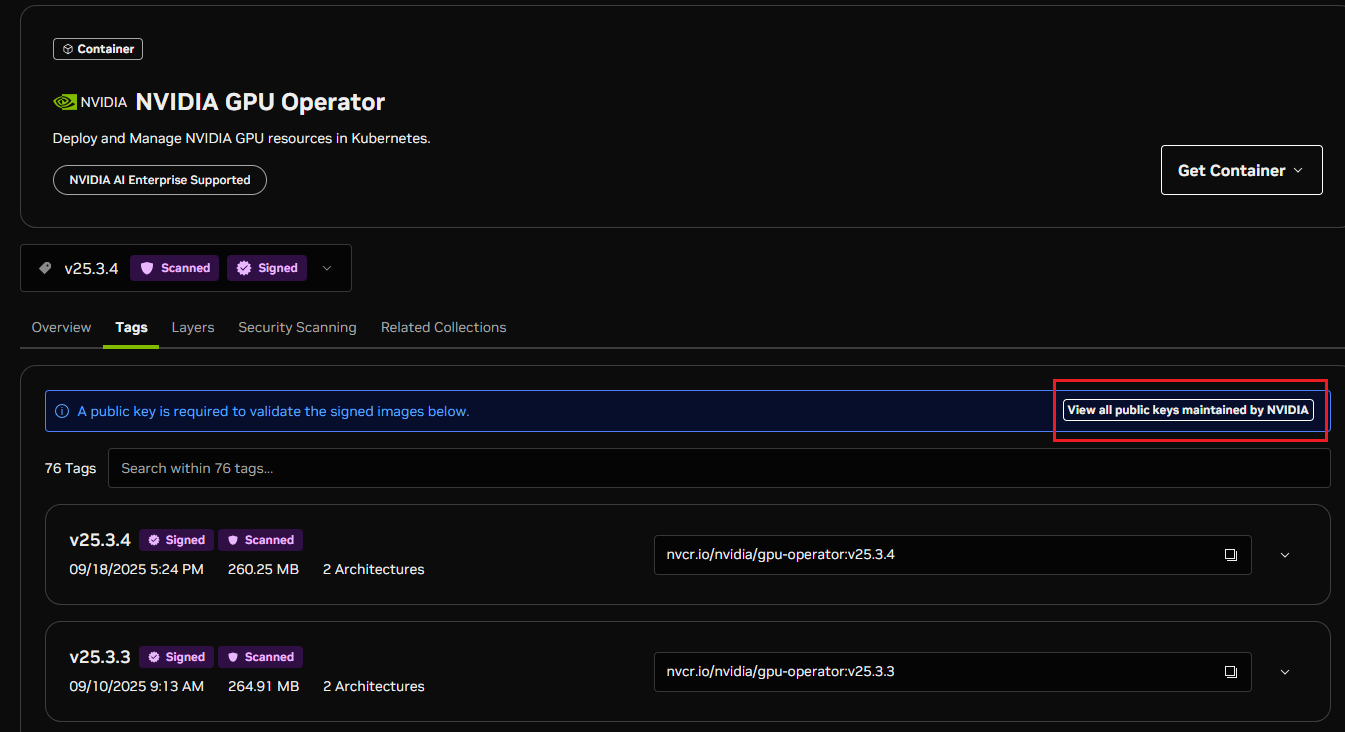The width and height of the screenshot is (1345, 732).
Task: Select the Tags tab
Action: (x=131, y=327)
